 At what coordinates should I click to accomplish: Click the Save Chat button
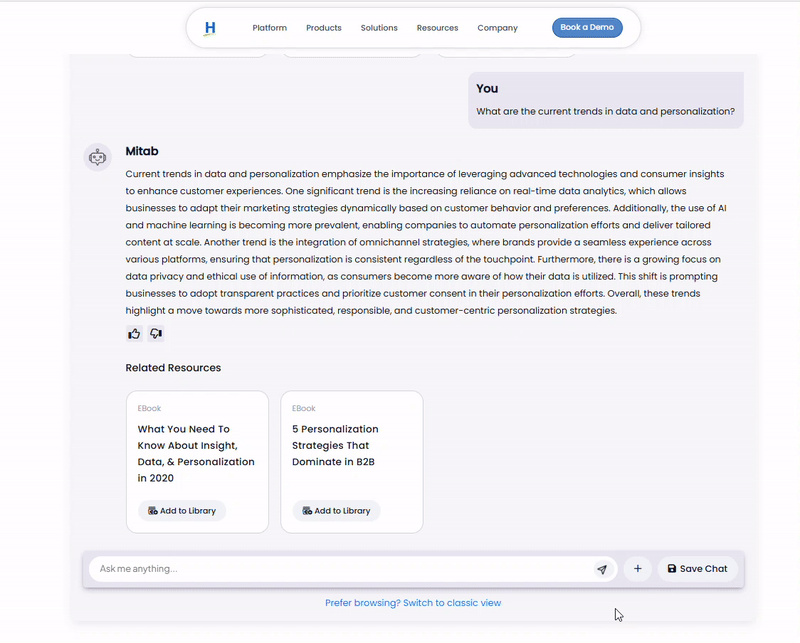tap(697, 569)
